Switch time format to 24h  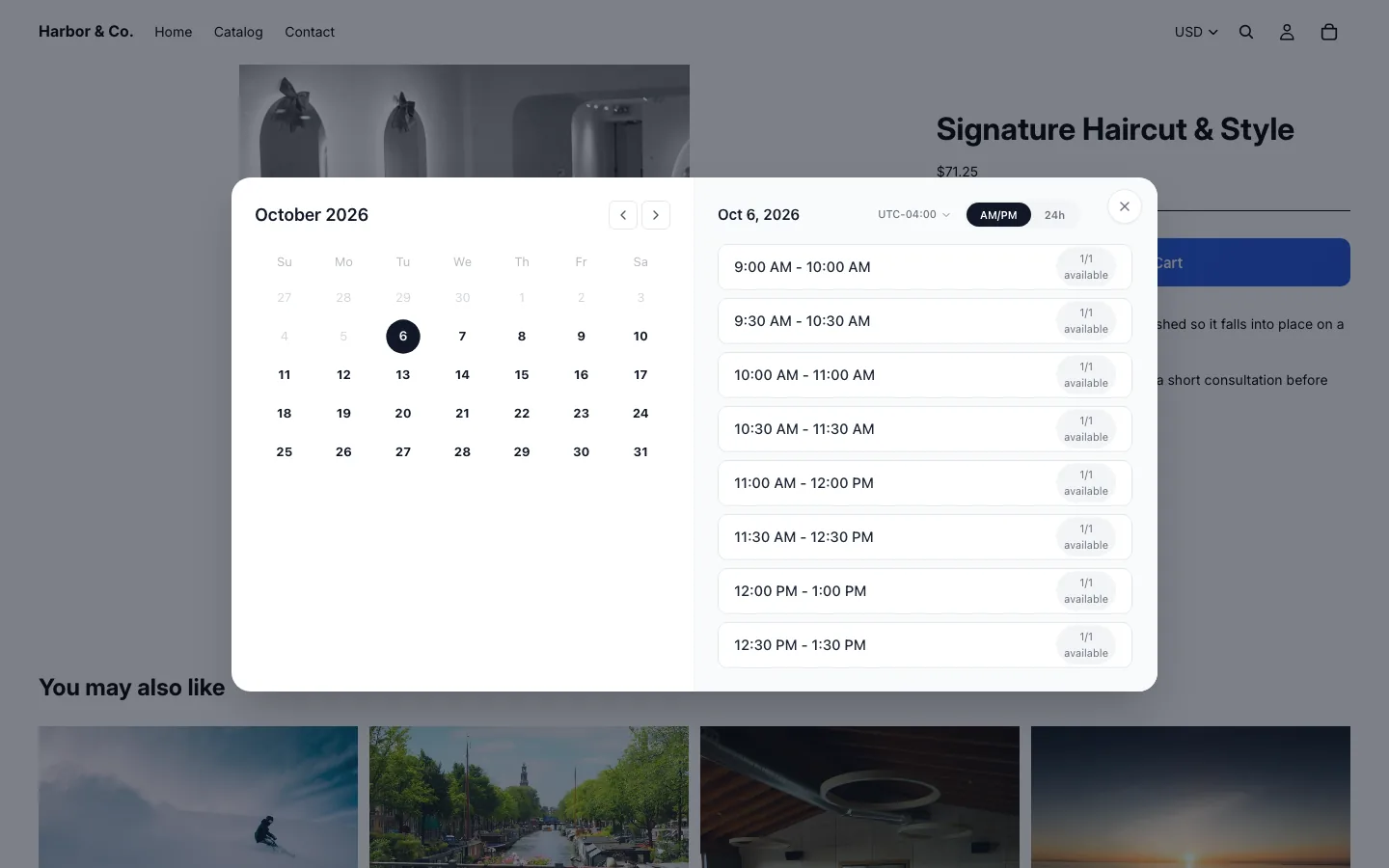tap(1054, 215)
